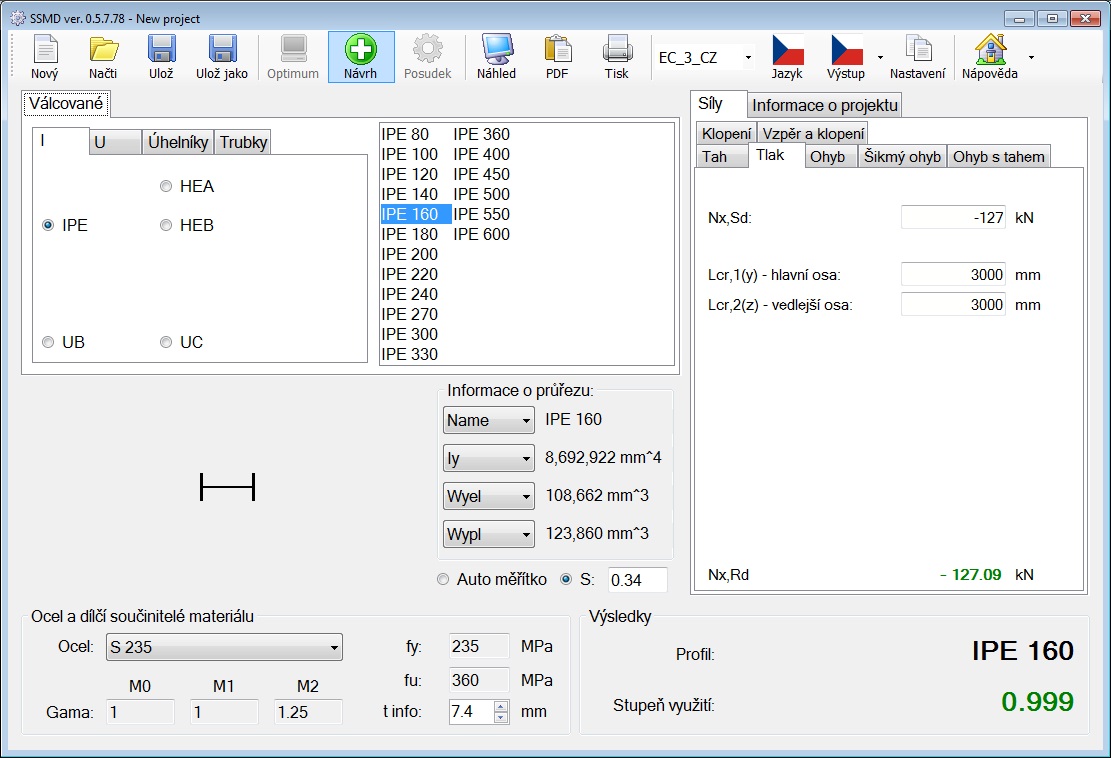Open Nastavení settings icon
The height and width of the screenshot is (758, 1111).
click(x=918, y=50)
